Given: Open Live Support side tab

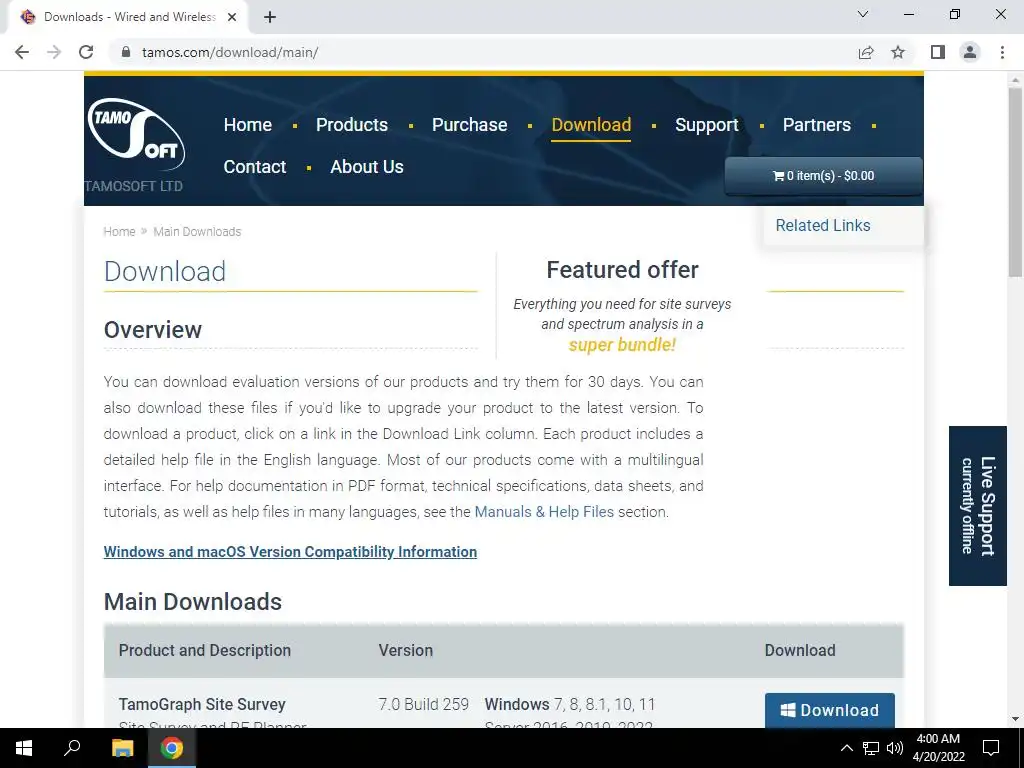Looking at the screenshot, I should coord(978,505).
